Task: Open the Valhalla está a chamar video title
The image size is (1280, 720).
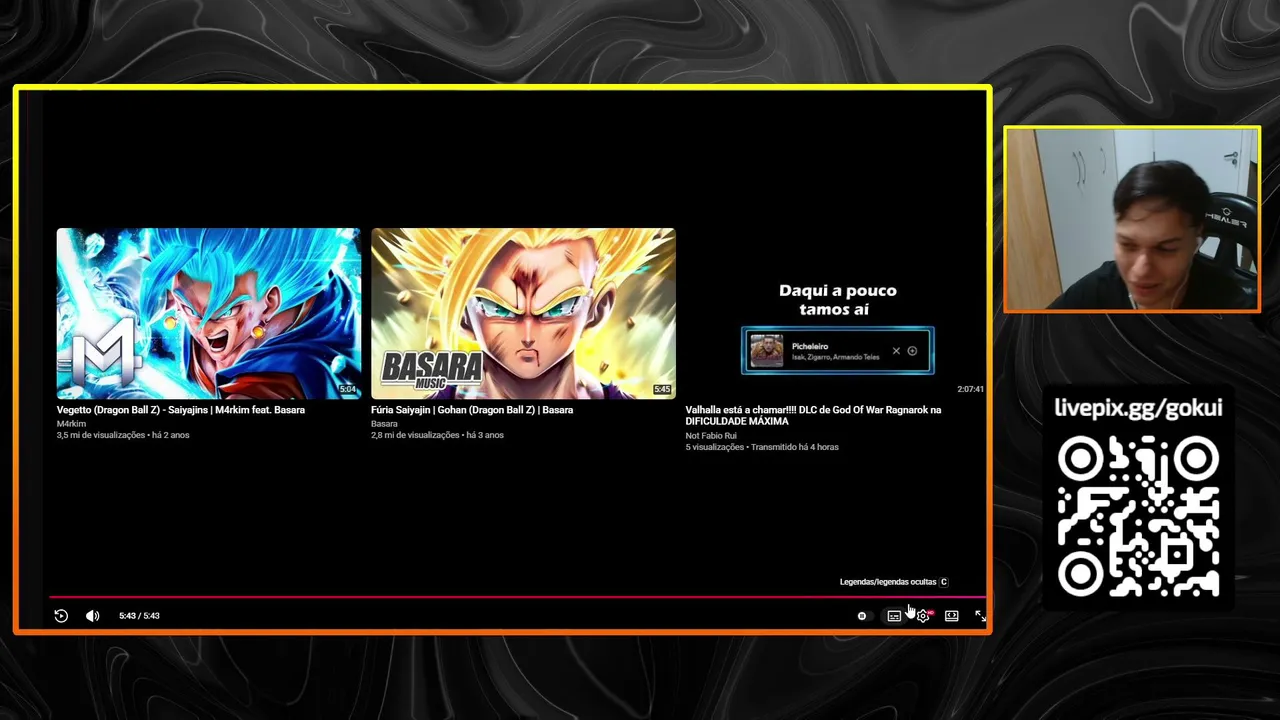Action: [x=813, y=415]
